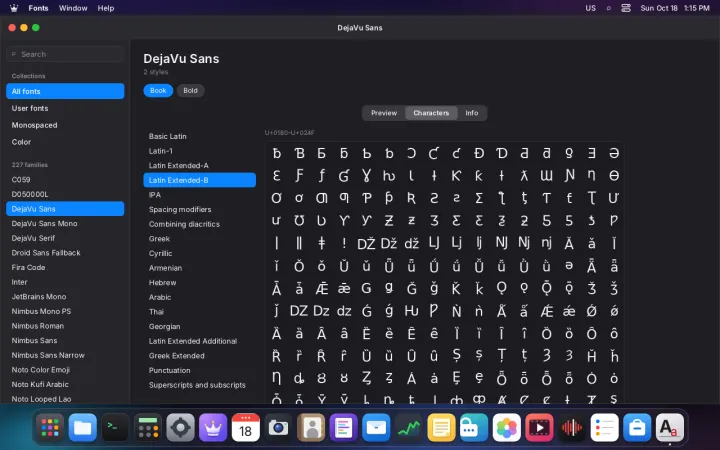Select the Combining diacritics block

click(x=199, y=224)
